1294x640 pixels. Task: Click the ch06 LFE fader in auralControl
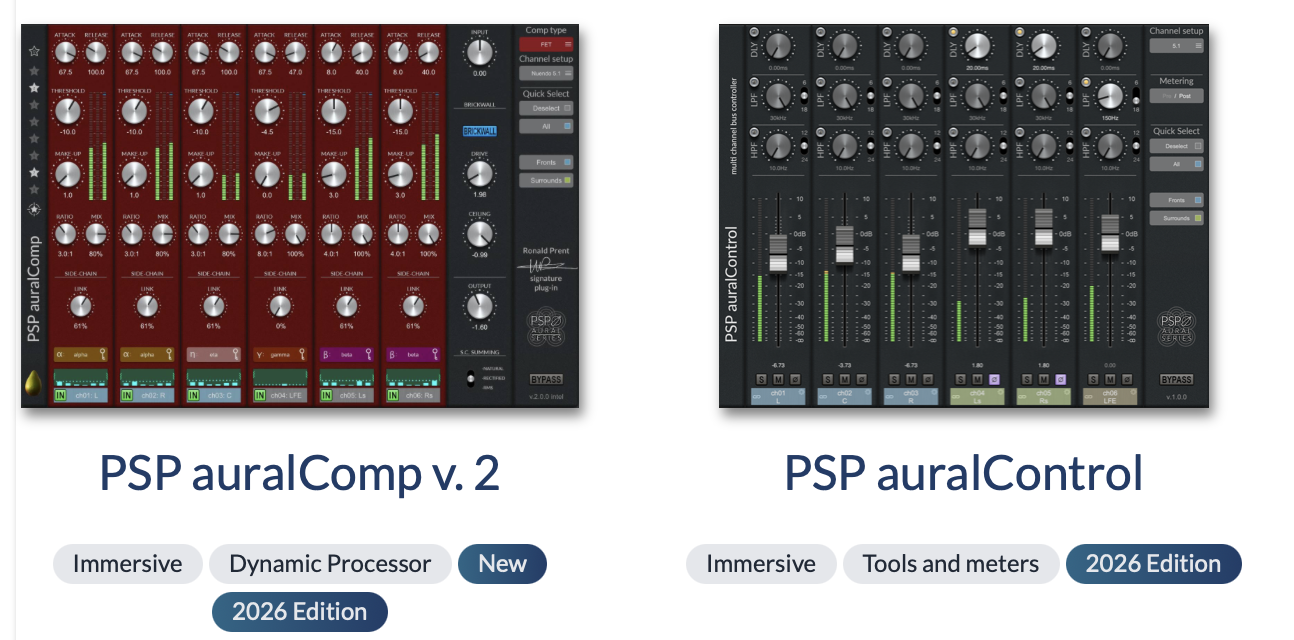[x=1110, y=232]
